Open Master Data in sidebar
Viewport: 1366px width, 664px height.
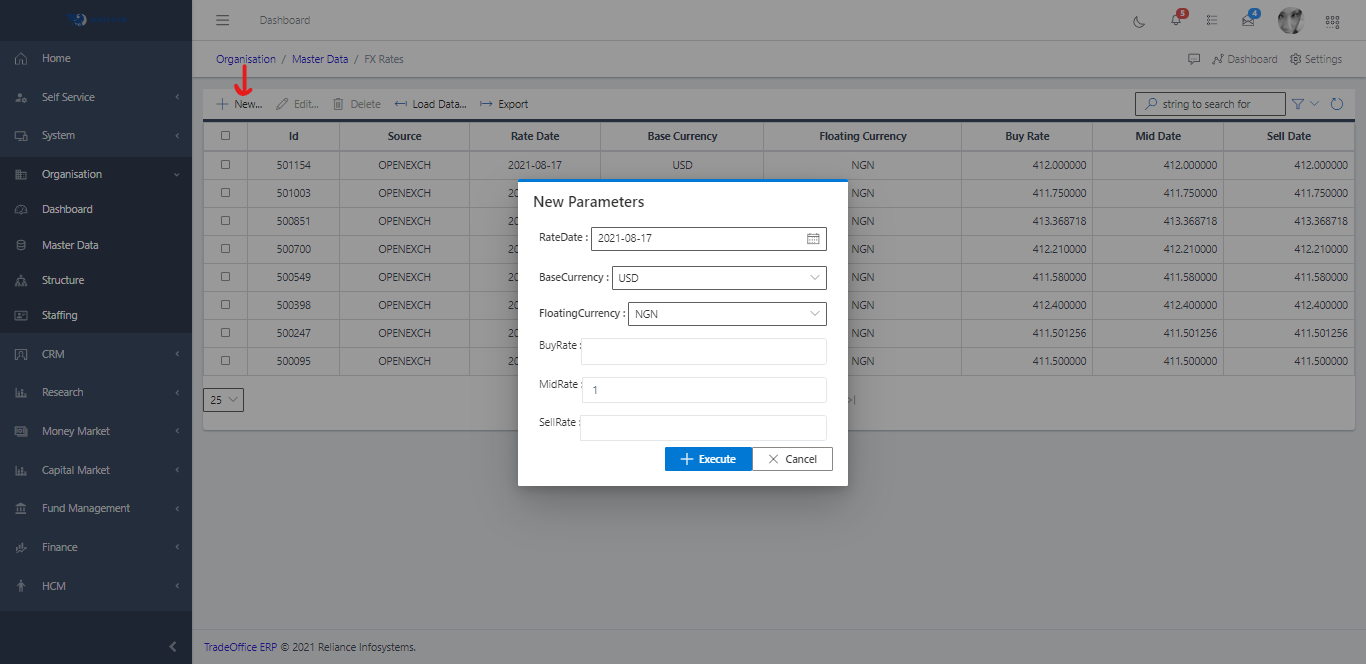pos(70,245)
